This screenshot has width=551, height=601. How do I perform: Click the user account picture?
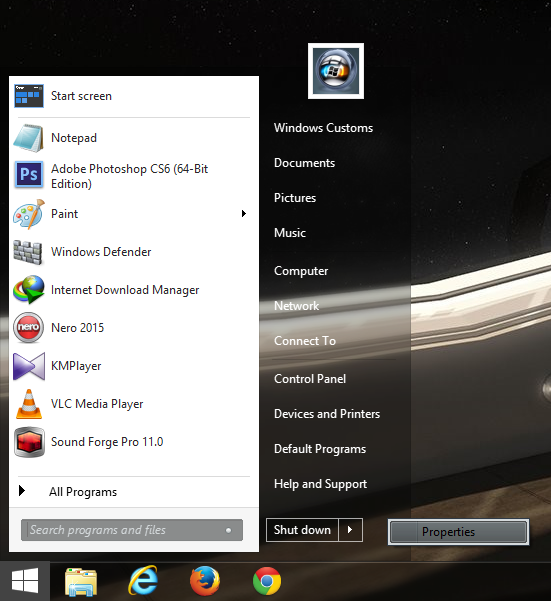336,71
